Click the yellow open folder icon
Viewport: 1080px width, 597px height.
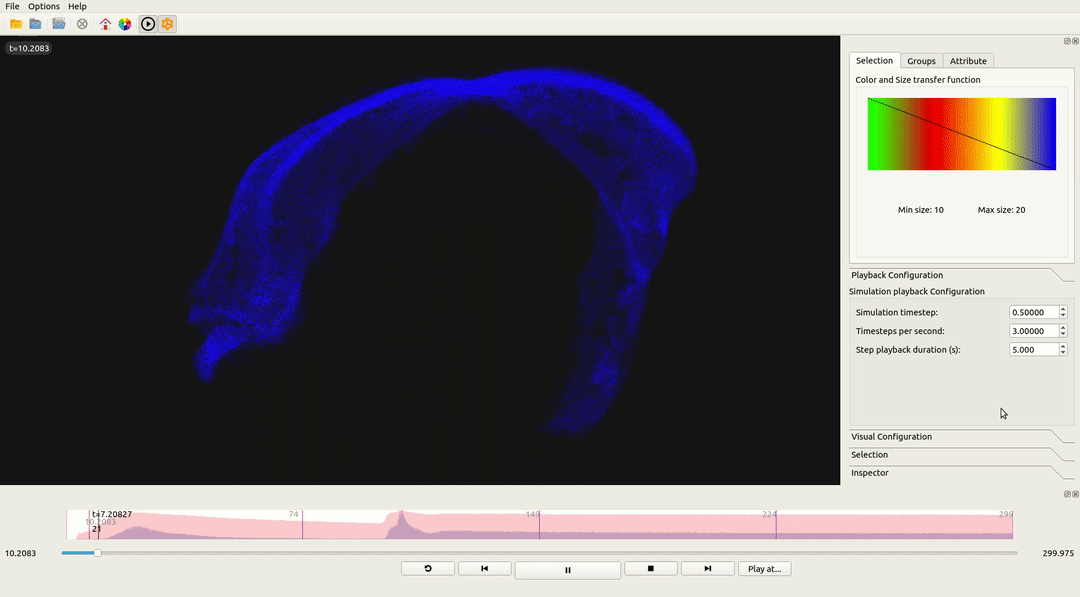pyautogui.click(x=16, y=24)
